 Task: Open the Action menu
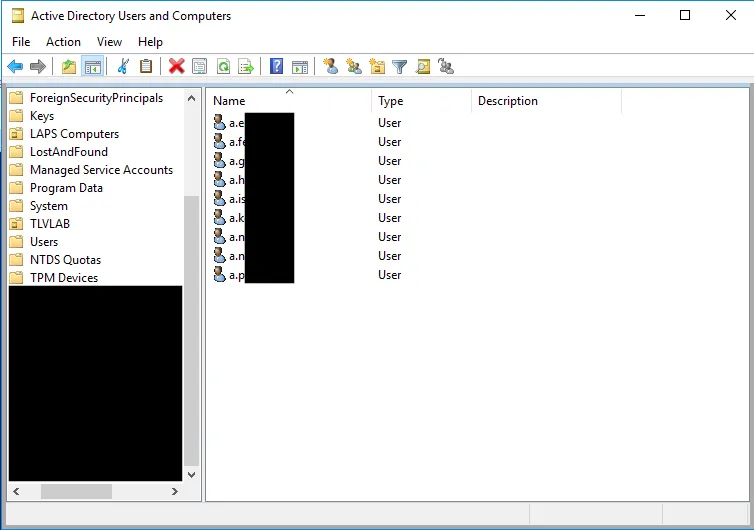(63, 42)
